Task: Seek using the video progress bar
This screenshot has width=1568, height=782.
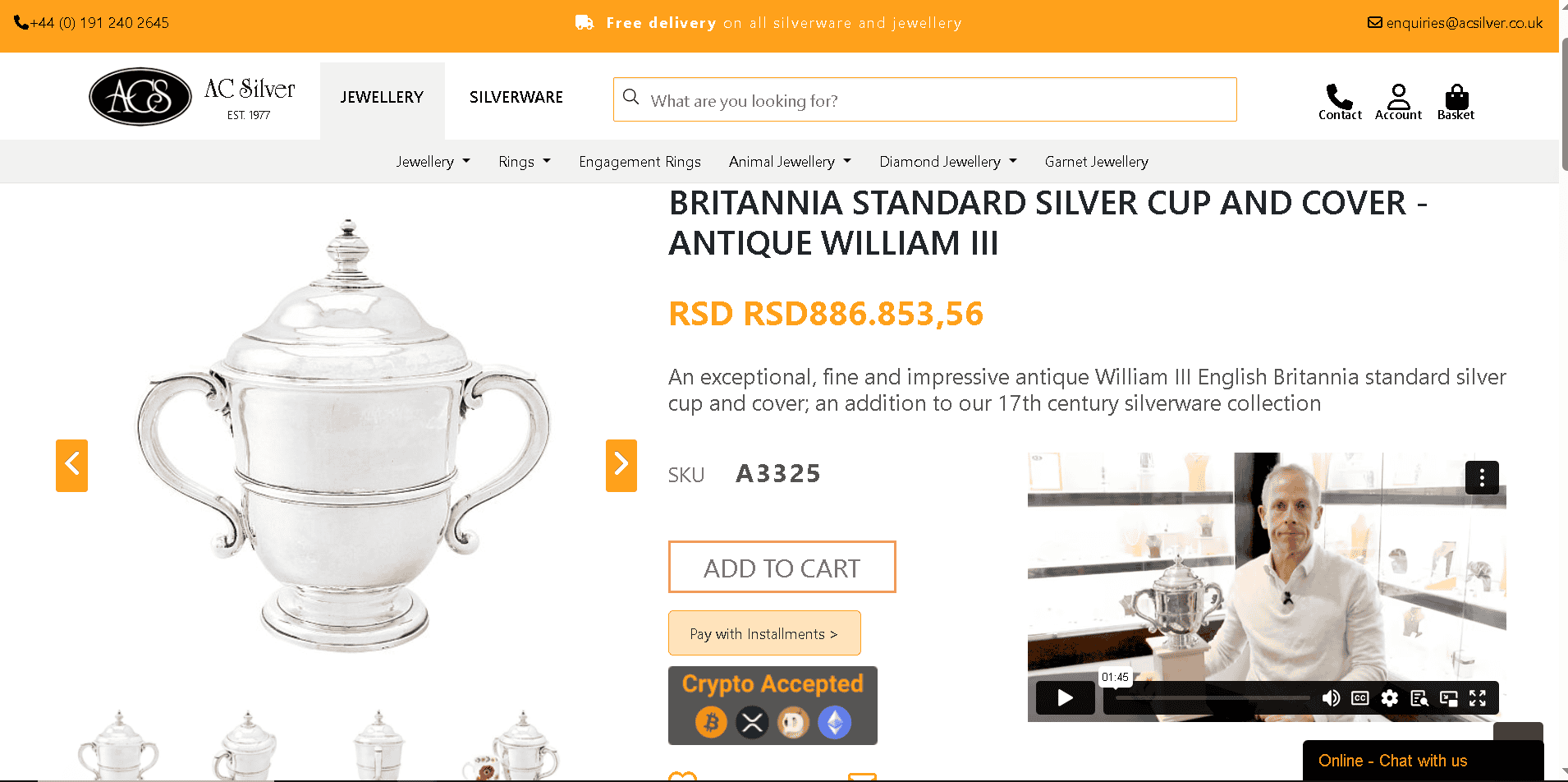Action: (1211, 696)
